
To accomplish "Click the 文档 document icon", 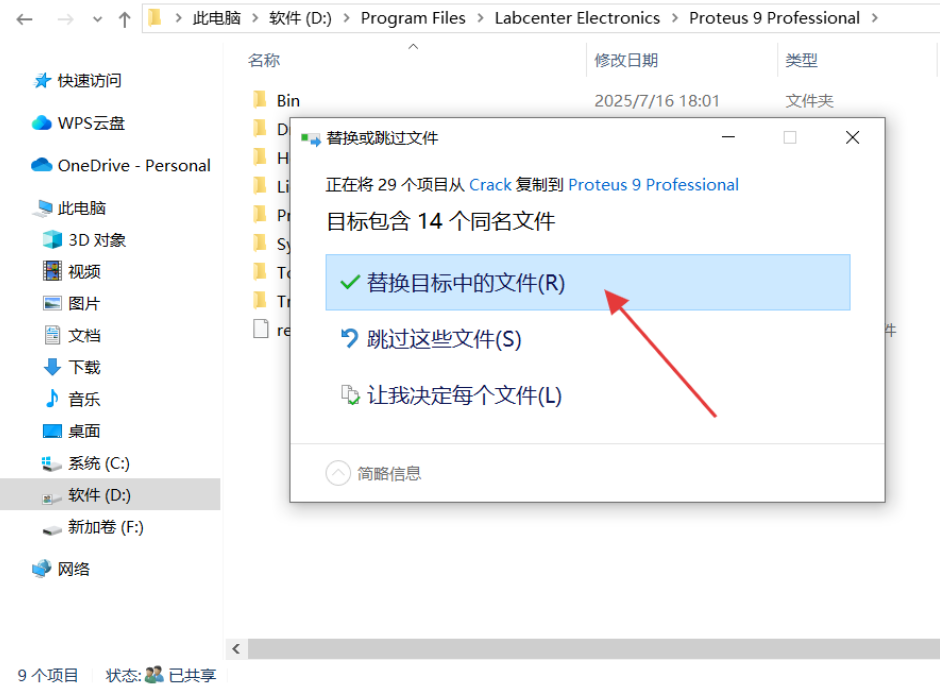I will pyautogui.click(x=52, y=335).
